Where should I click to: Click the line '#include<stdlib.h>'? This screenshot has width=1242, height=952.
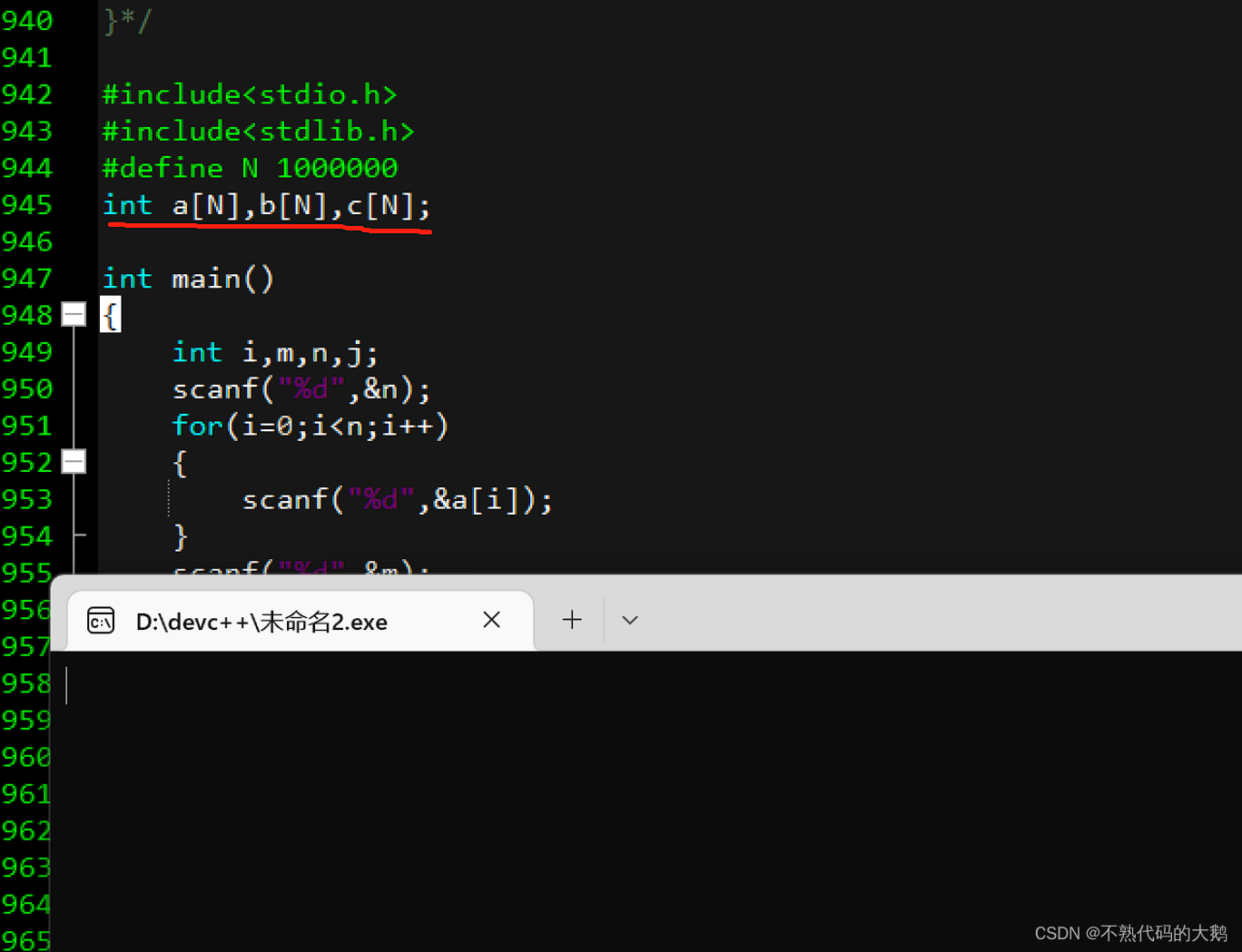pyautogui.click(x=259, y=132)
